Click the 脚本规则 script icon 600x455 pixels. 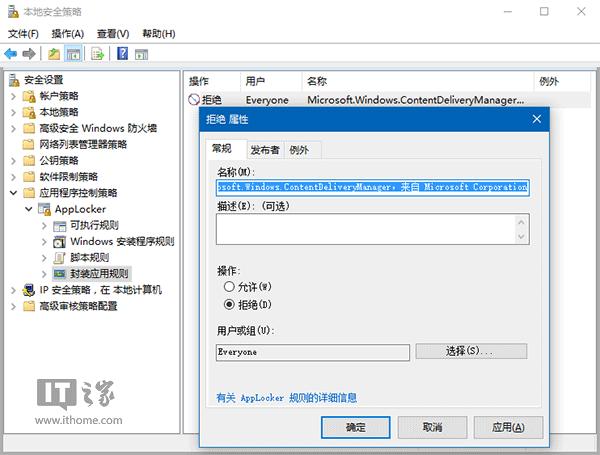(x=59, y=257)
